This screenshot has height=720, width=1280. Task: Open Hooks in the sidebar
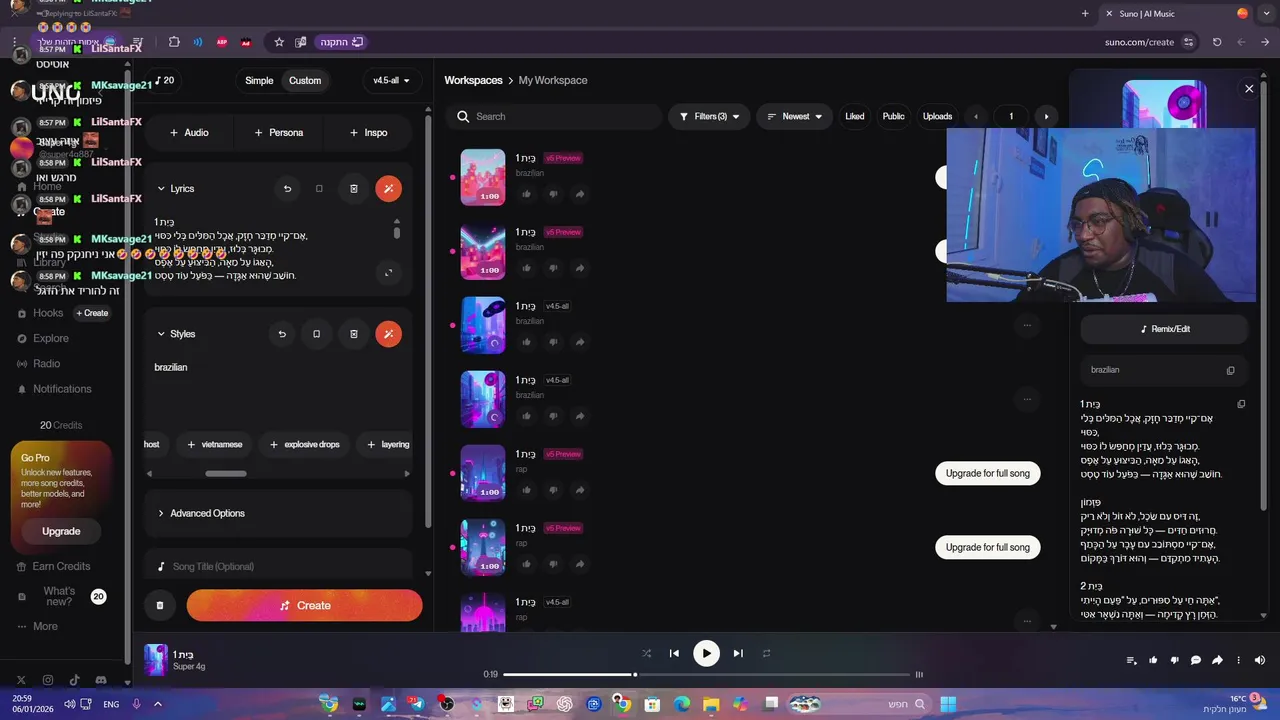(x=40, y=313)
